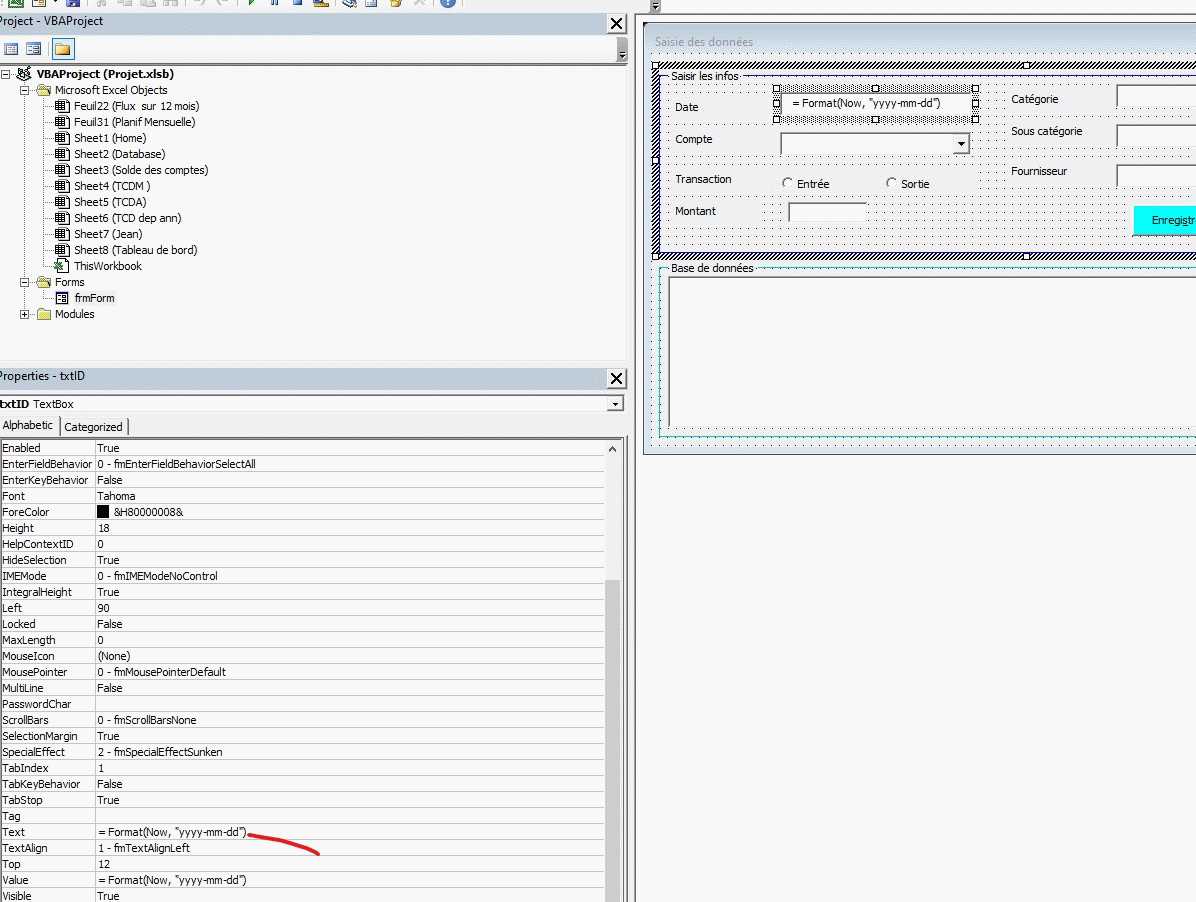Image resolution: width=1196 pixels, height=902 pixels.
Task: Open the txtID object selector dropdown
Action: [617, 404]
